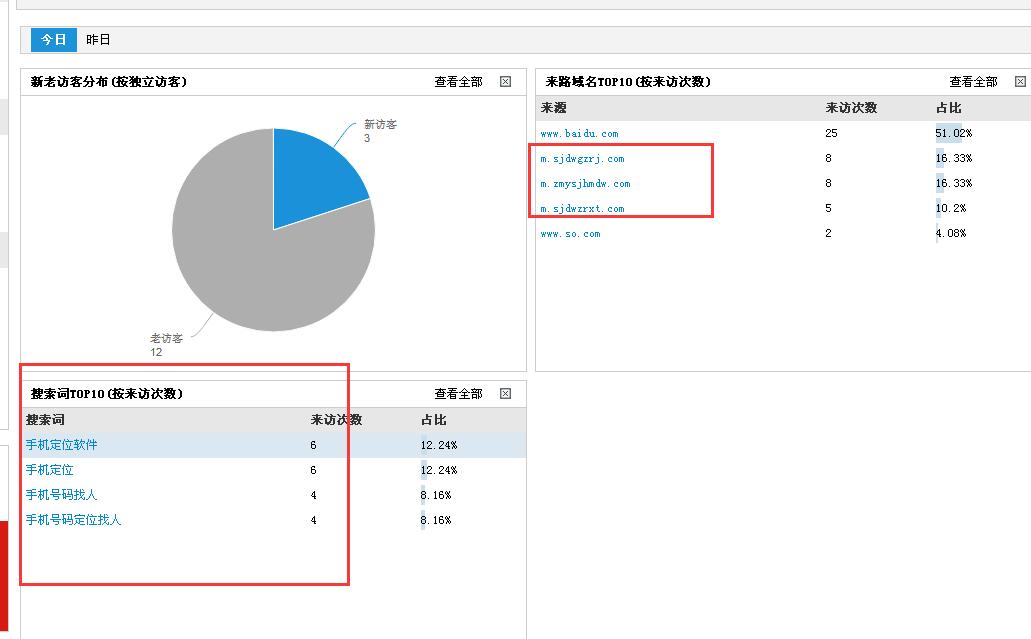Screen dimensions: 1031x639
Task: Select the 手机定位 search term
Action: [49, 470]
